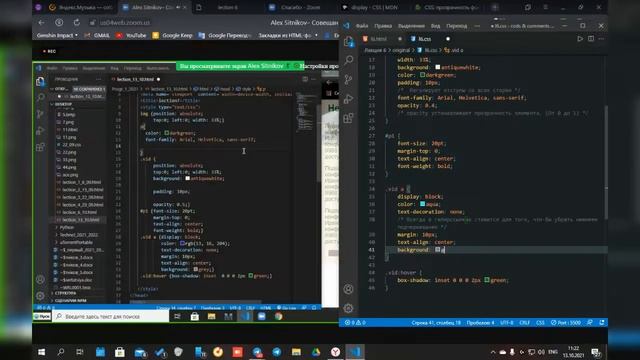Open the Файл menu in the right VS Code
This screenshot has width=640, height=360.
point(362,26)
